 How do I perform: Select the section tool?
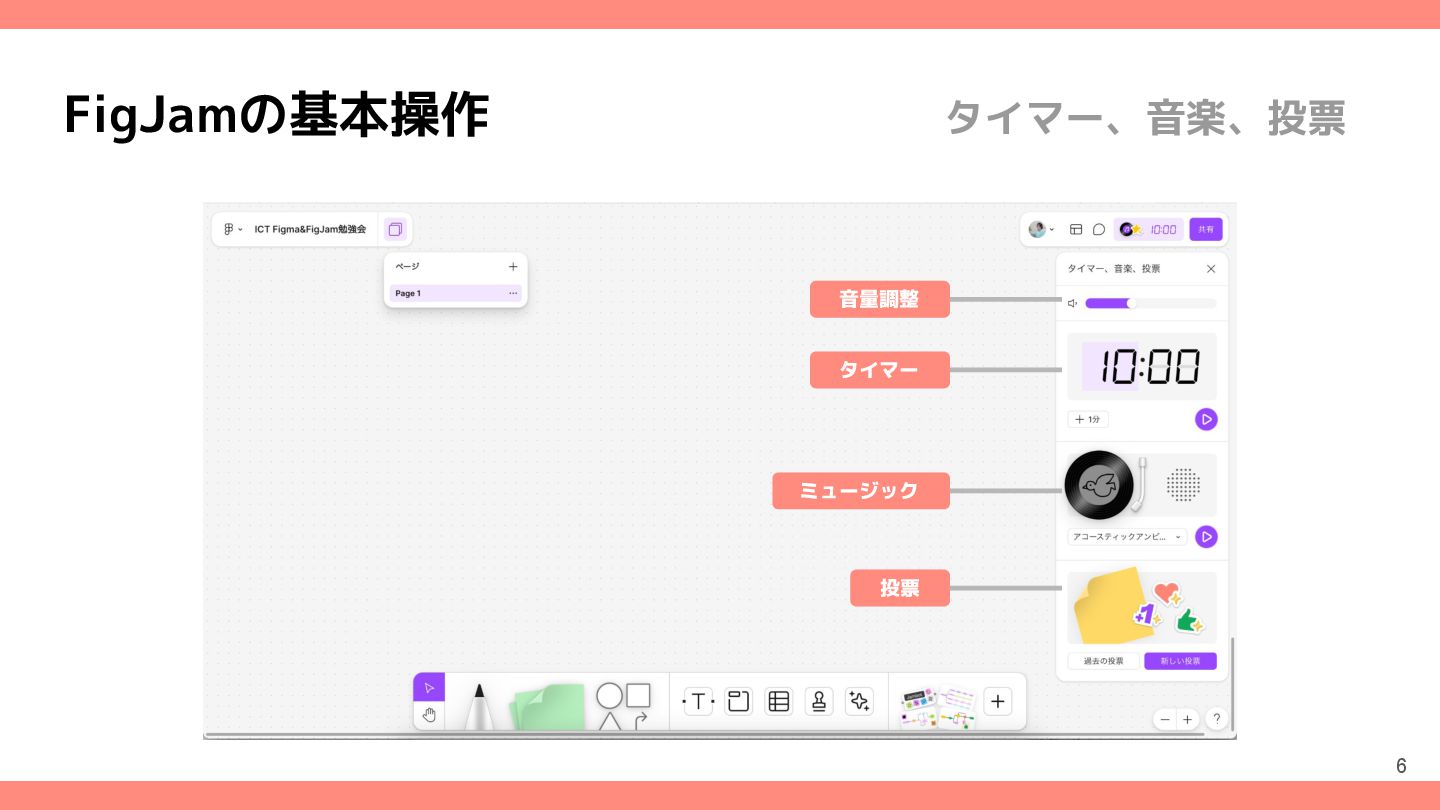click(x=738, y=701)
